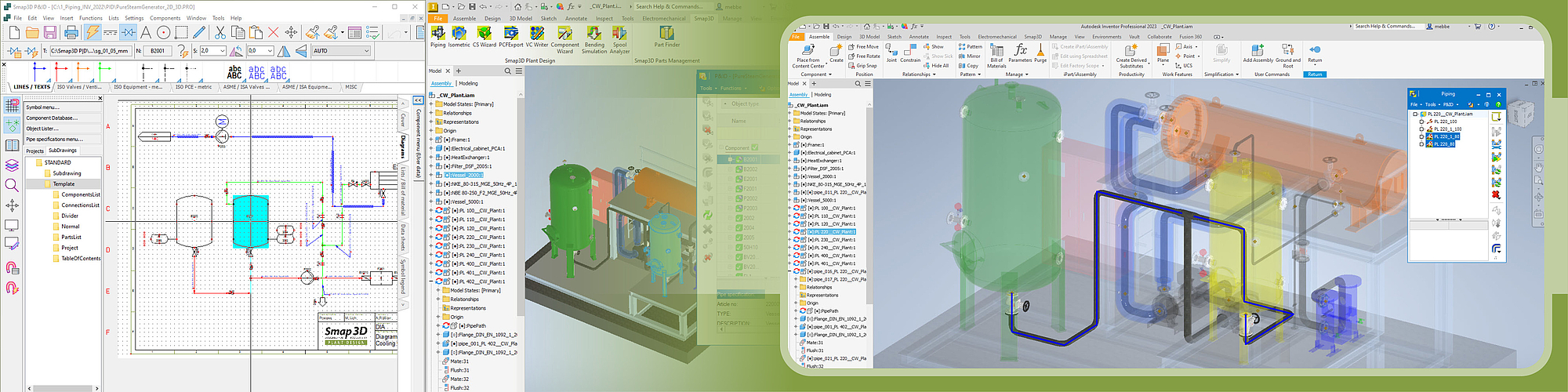Click Pipe specifications menu... button
Screen dimensions: 1568x392
pos(63,140)
